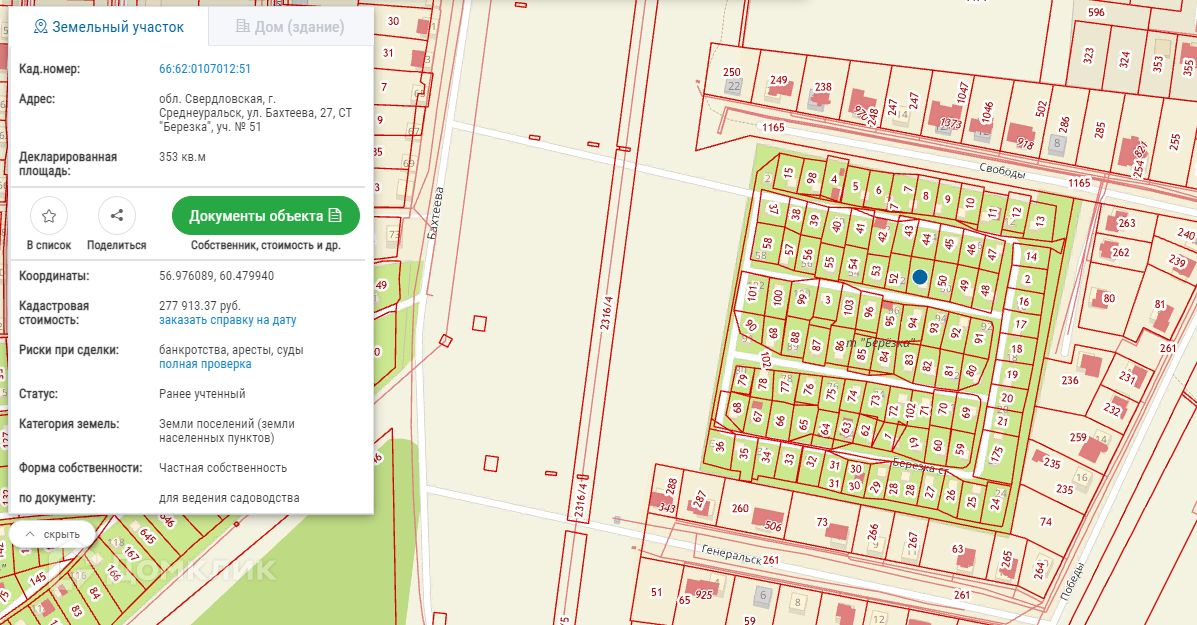1197x625 pixels.
Task: Click parcel 250 on the map
Action: (x=731, y=72)
